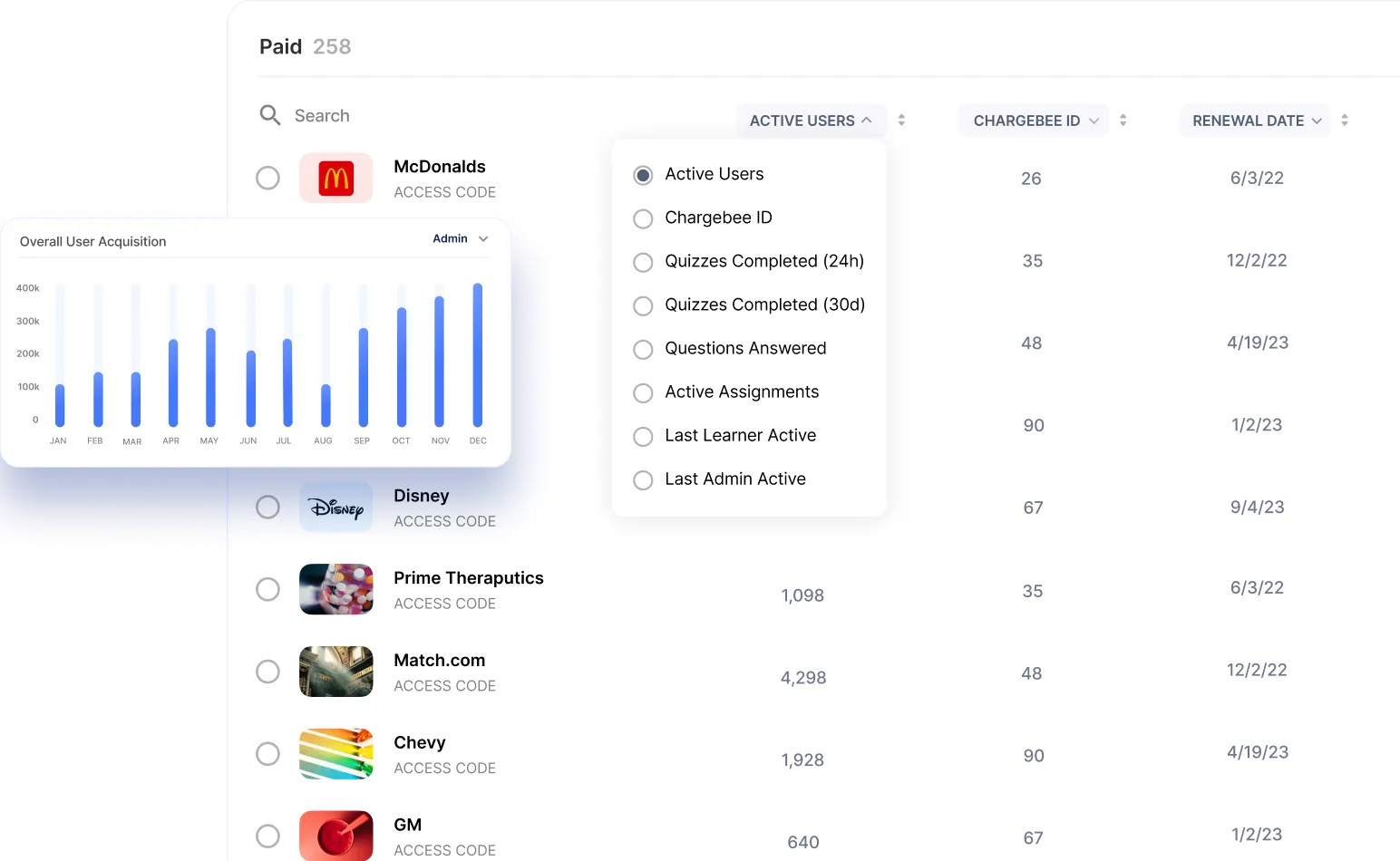
Task: Select the McDonalds row radio button
Action: click(x=267, y=178)
